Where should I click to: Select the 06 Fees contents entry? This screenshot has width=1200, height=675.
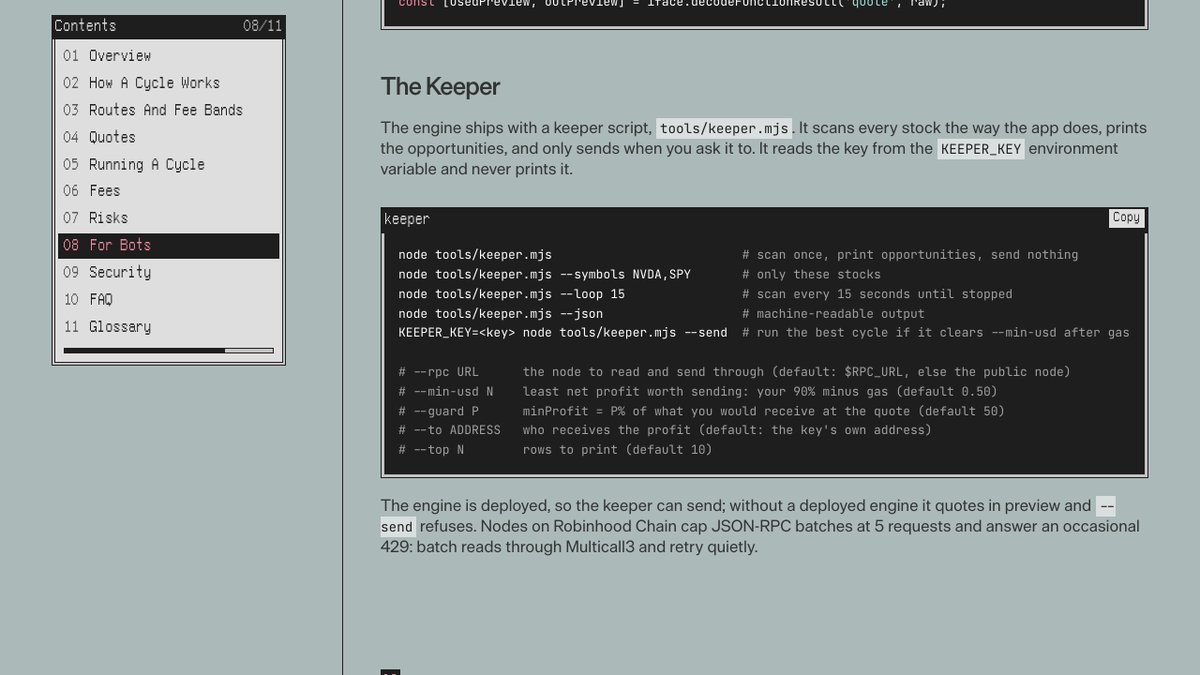(168, 191)
